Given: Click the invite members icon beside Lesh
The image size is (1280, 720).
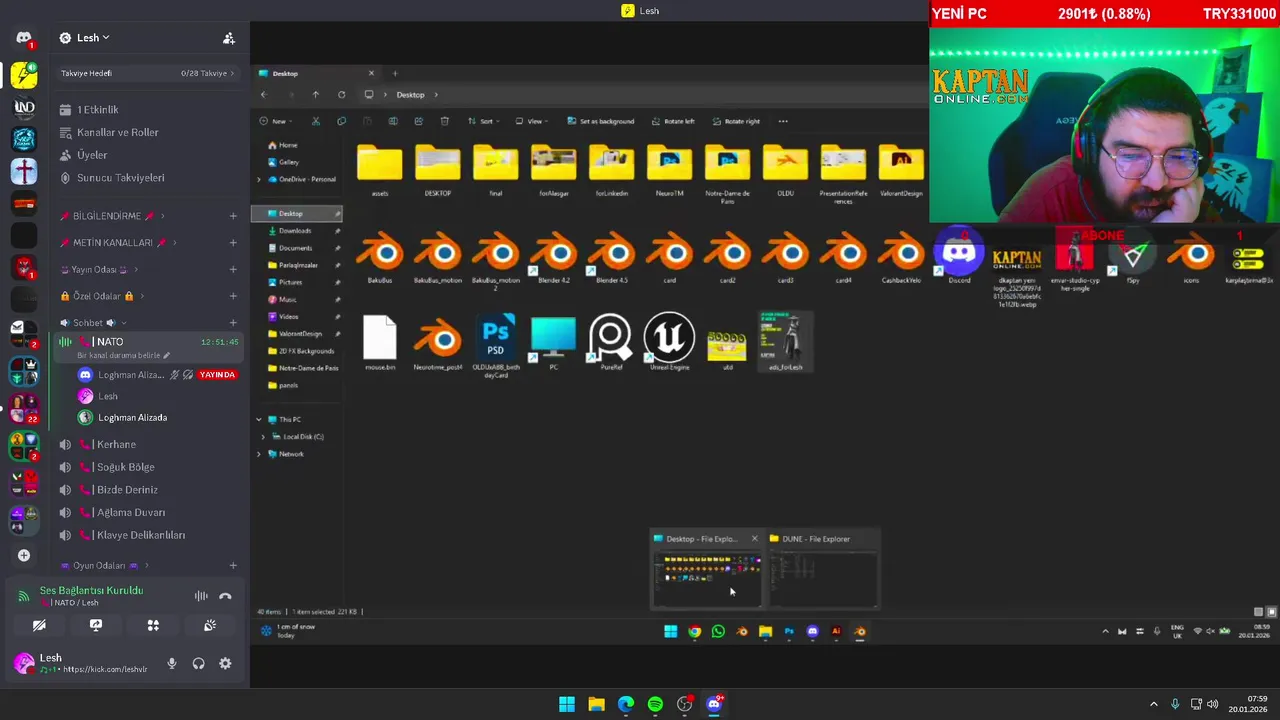Looking at the screenshot, I should pos(228,38).
